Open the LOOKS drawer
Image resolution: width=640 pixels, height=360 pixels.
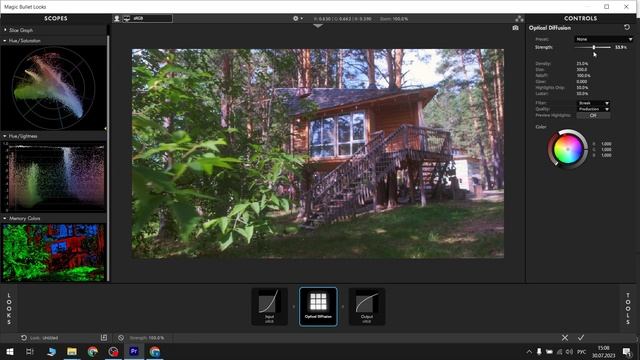[x=9, y=309]
